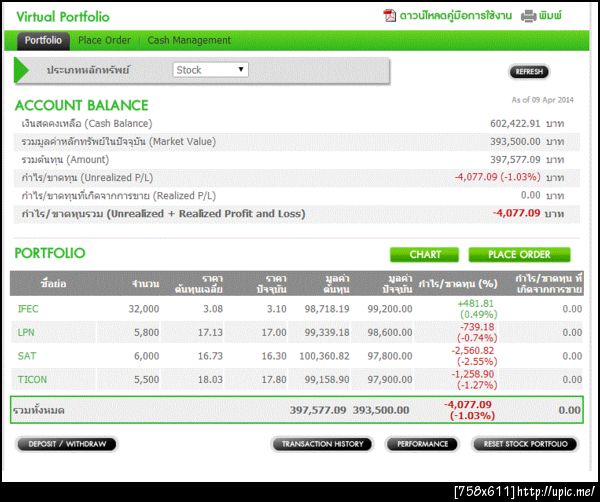The width and height of the screenshot is (600, 502).
Task: Click the As of 09 Apr 2014 date
Action: click(x=543, y=100)
